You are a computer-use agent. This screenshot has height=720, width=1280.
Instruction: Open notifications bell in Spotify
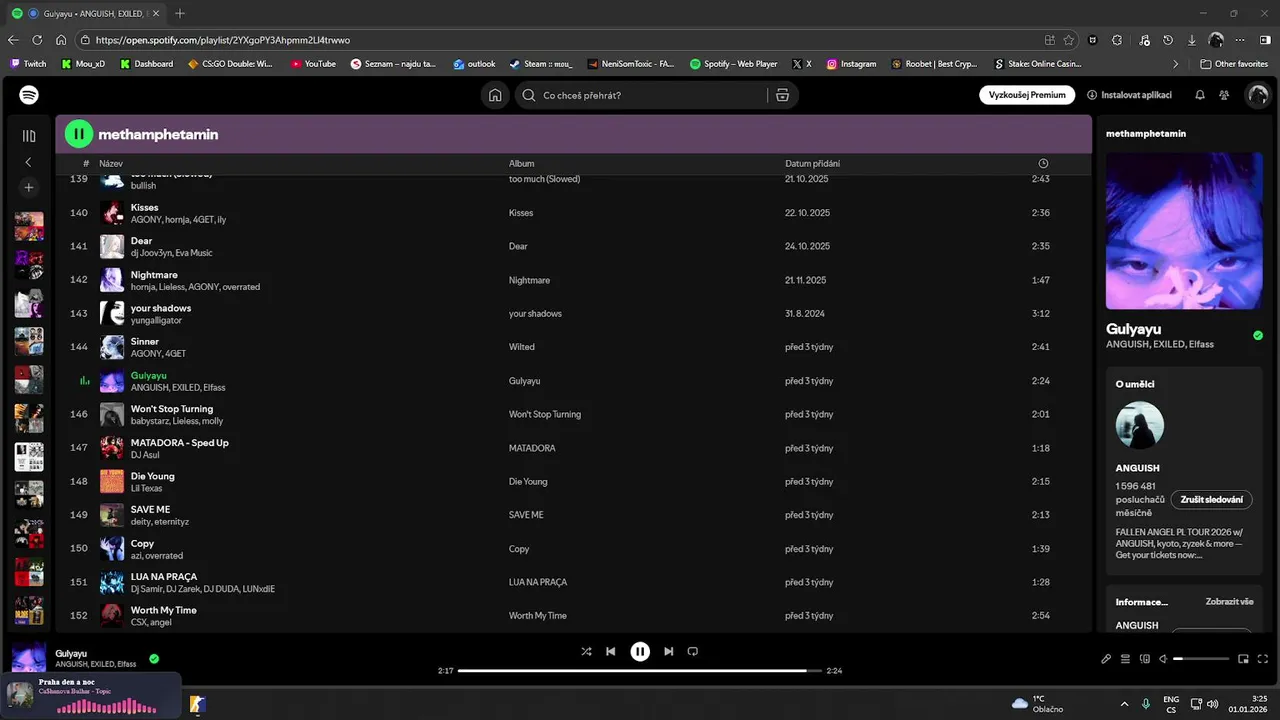(1200, 95)
